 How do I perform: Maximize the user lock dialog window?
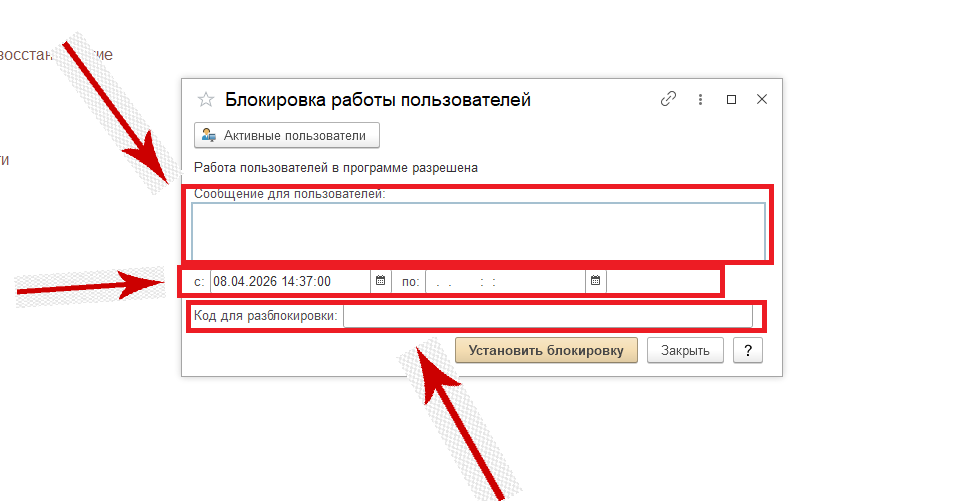(x=731, y=99)
